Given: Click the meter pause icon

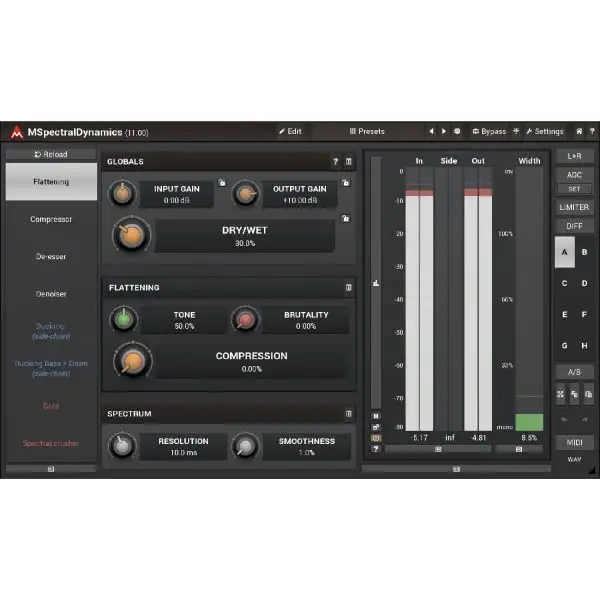Looking at the screenshot, I should click(376, 415).
